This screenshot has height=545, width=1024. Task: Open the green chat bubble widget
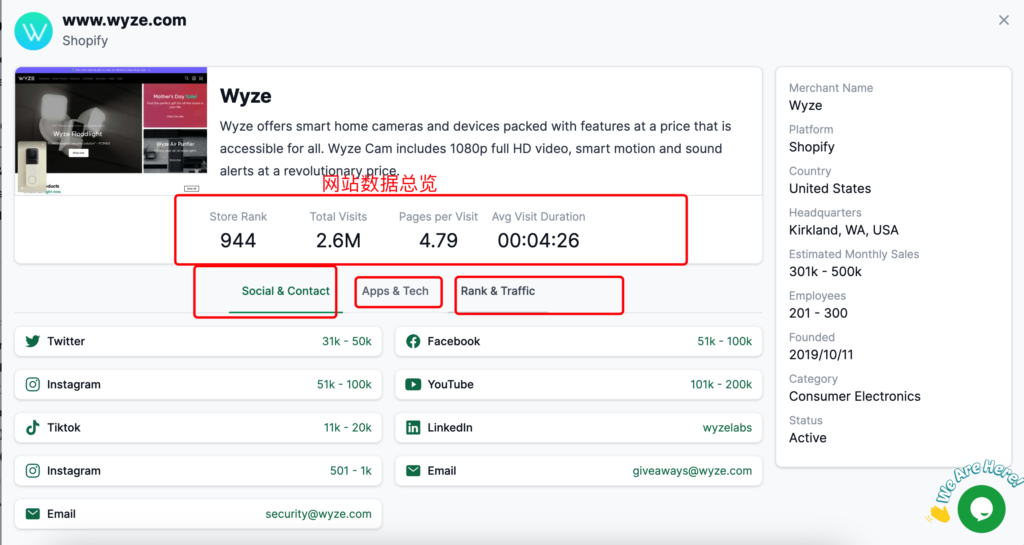click(x=982, y=509)
